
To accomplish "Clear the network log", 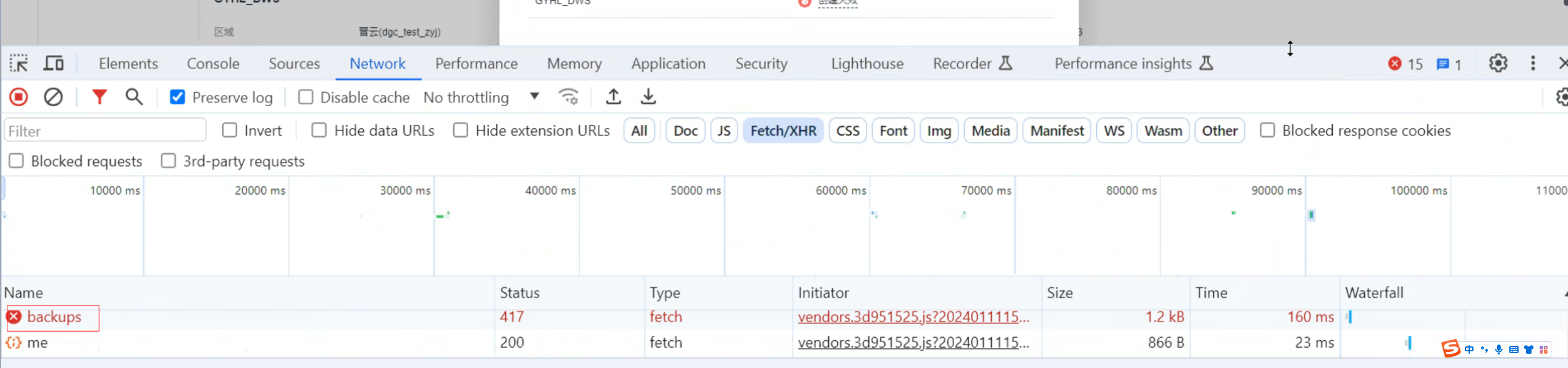I will (x=53, y=98).
